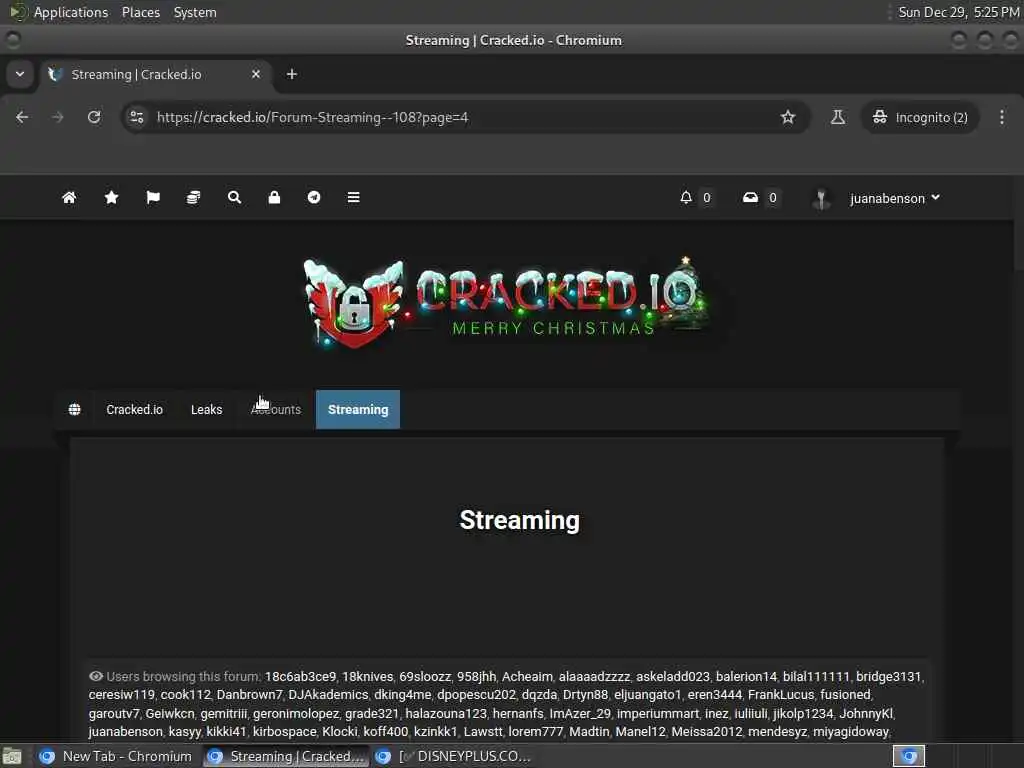Select the Streaming breadcrumb tab
The height and width of the screenshot is (768, 1024).
coord(358,409)
